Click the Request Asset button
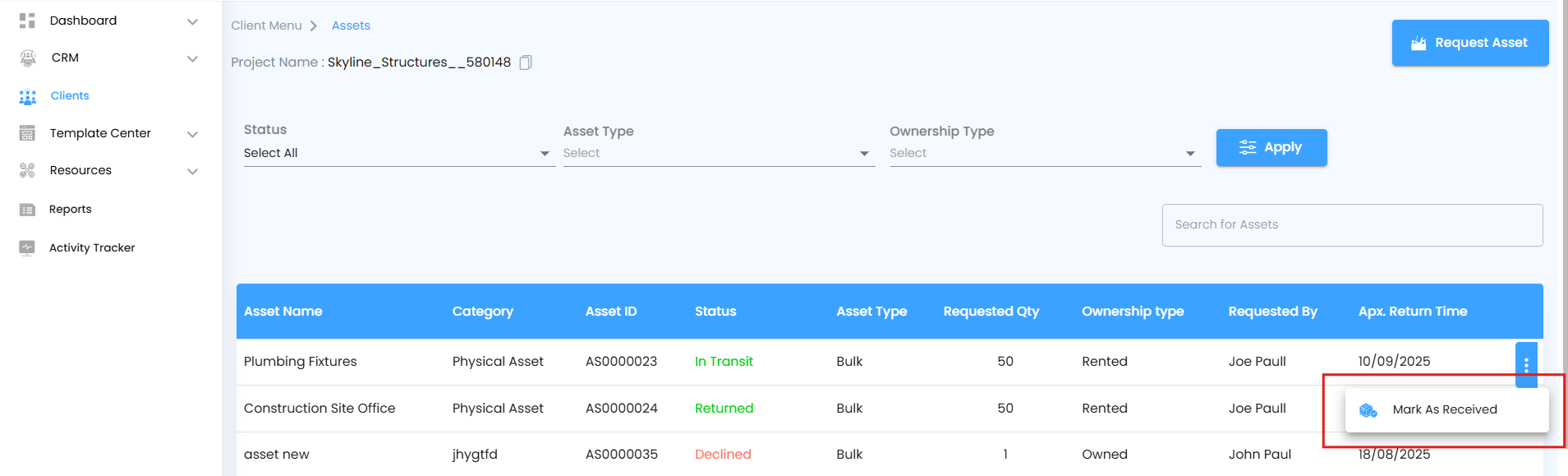Screen dimensions: 1568x476 [x=1469, y=43]
